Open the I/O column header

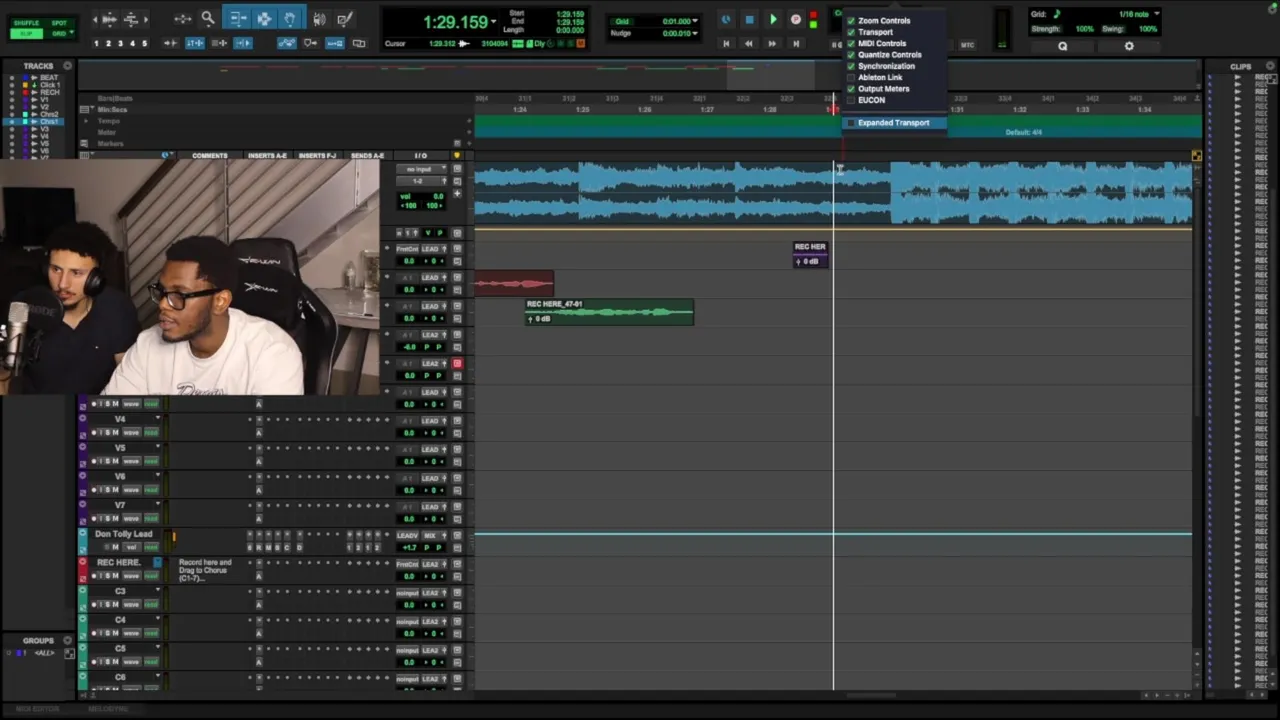tap(420, 155)
